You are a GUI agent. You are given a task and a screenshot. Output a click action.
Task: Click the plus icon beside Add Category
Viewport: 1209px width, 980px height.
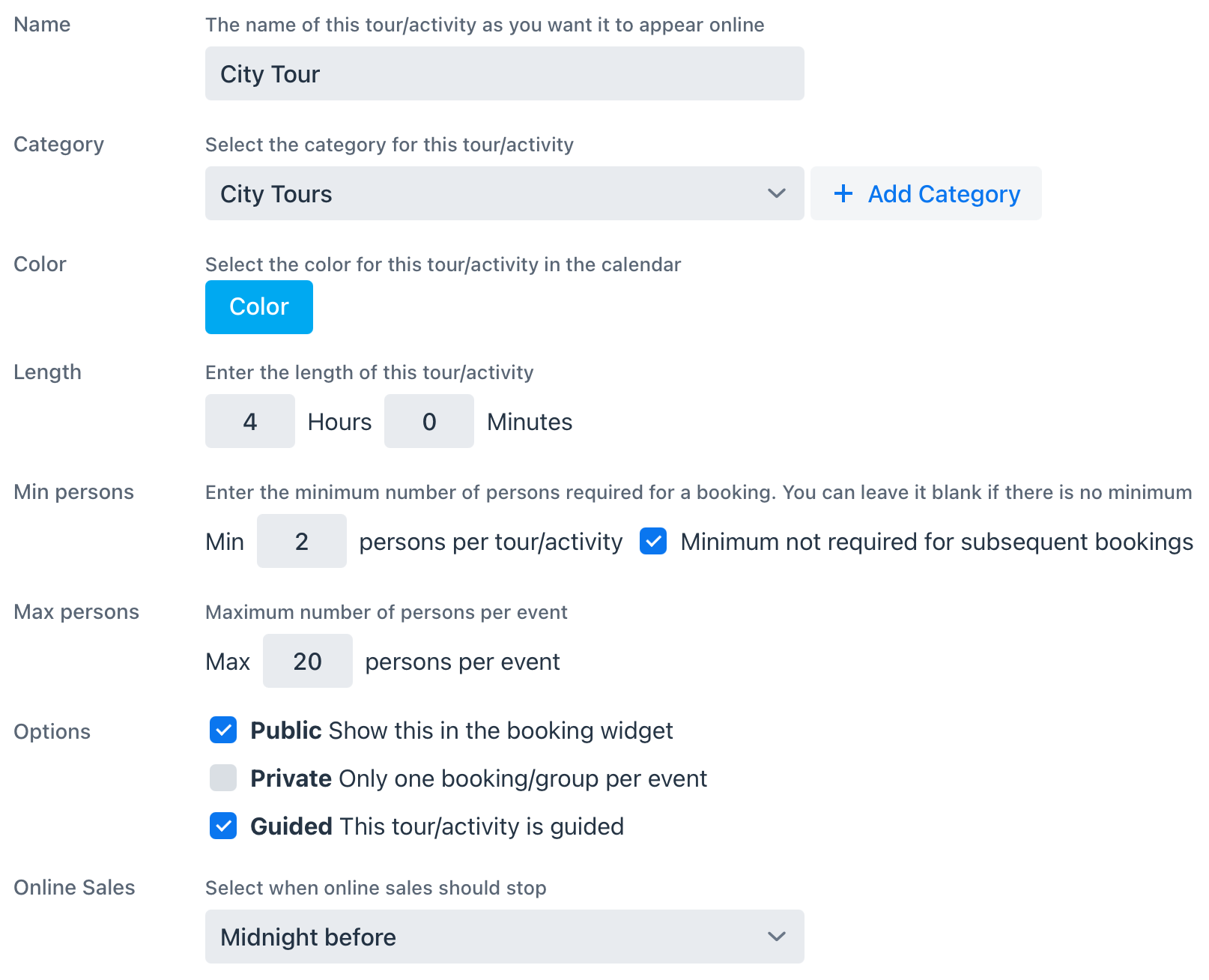(x=843, y=193)
